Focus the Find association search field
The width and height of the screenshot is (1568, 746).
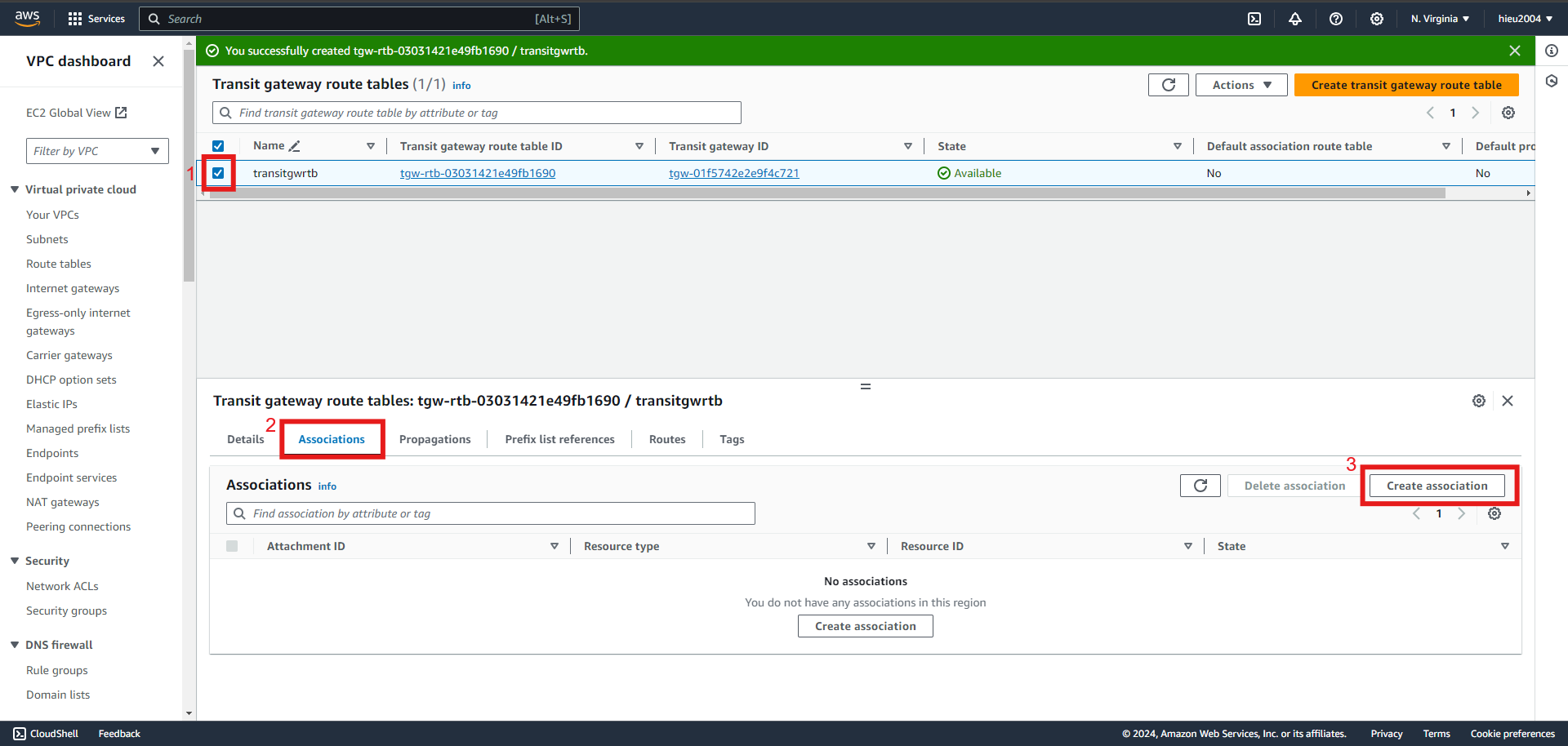coord(491,513)
